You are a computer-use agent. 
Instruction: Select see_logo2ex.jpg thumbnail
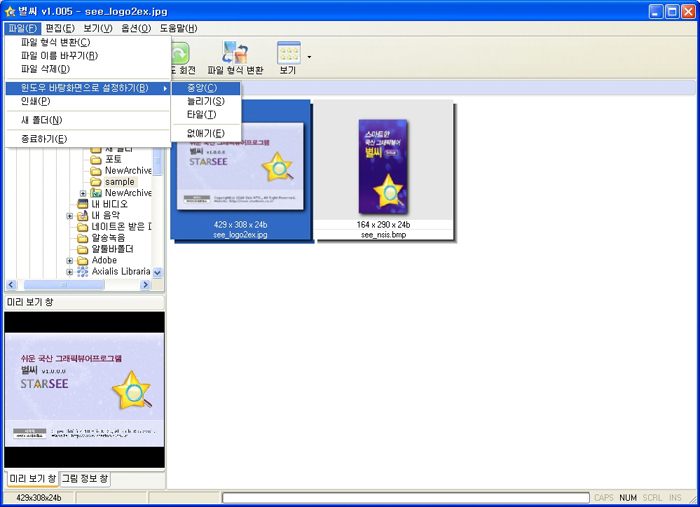tap(241, 171)
